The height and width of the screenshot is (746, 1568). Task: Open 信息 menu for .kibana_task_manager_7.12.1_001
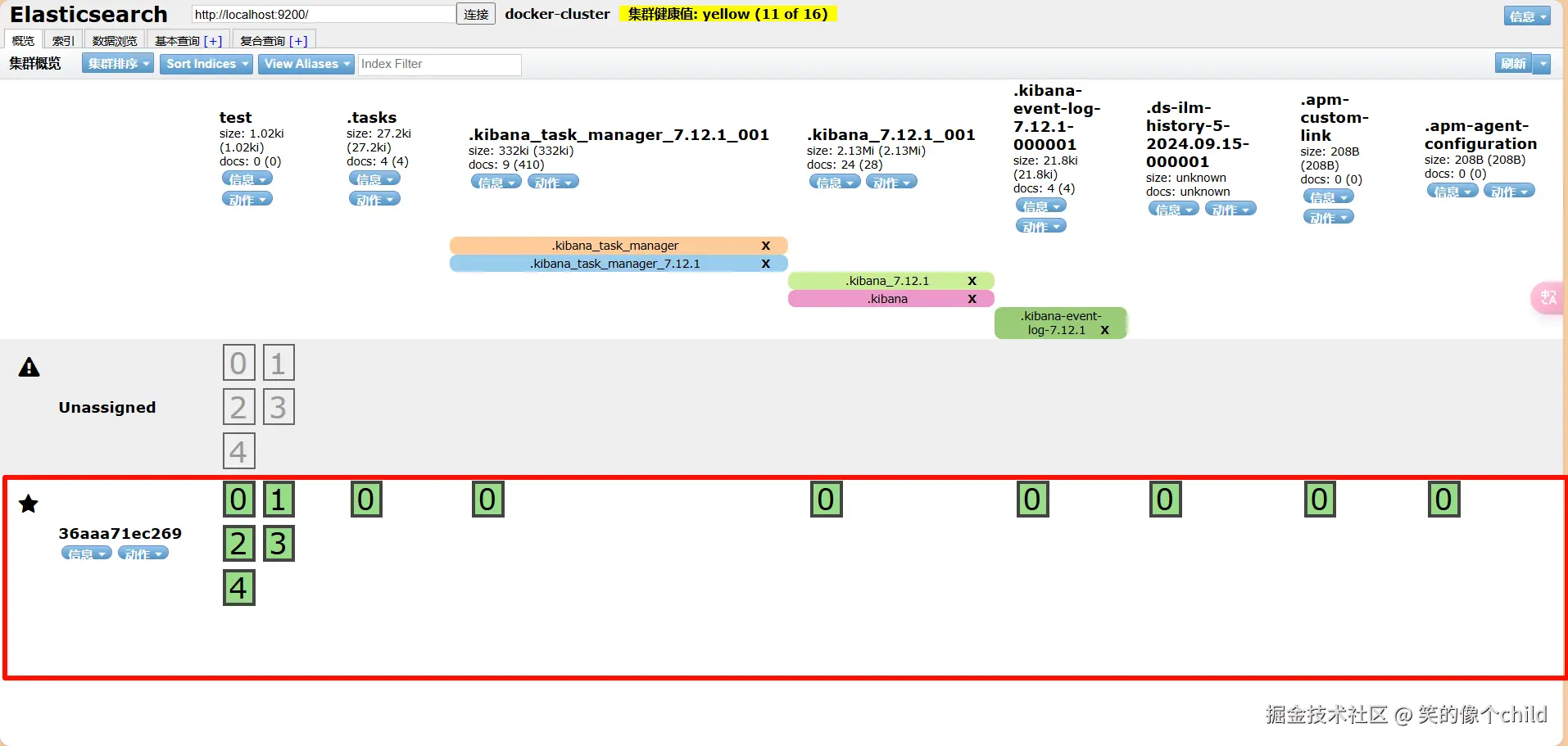point(496,182)
